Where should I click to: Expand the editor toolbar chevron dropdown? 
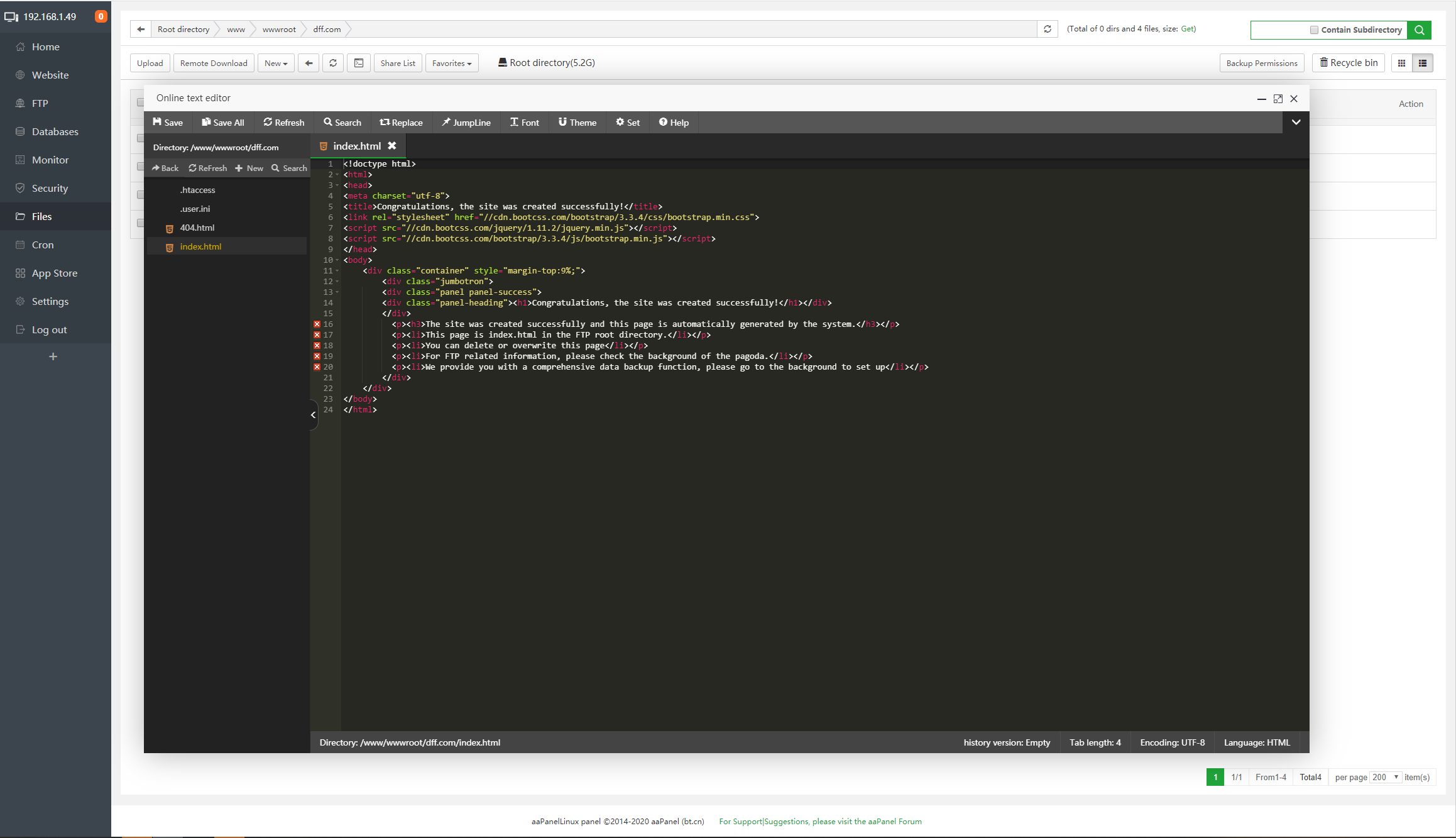pyautogui.click(x=1296, y=121)
